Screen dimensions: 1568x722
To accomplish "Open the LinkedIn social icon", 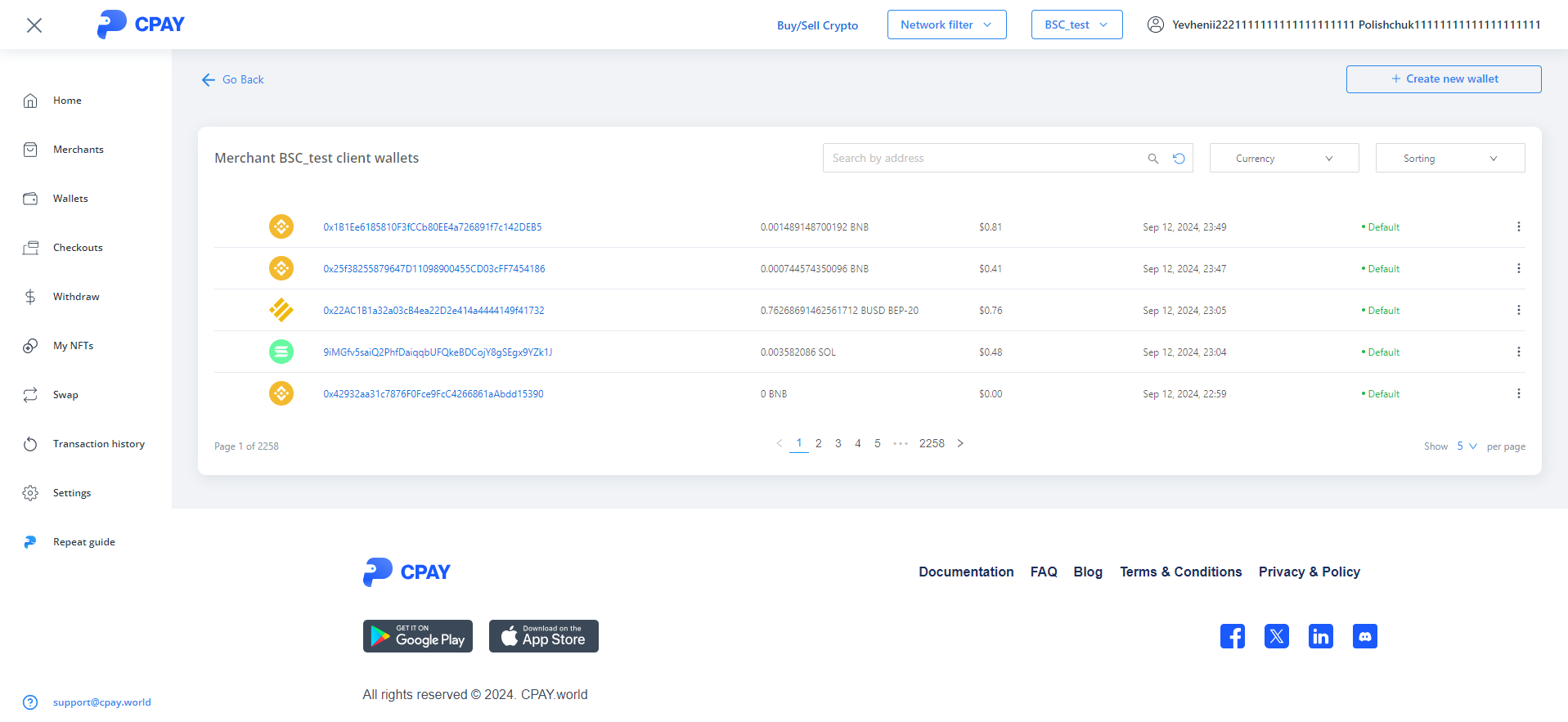I will (x=1320, y=636).
